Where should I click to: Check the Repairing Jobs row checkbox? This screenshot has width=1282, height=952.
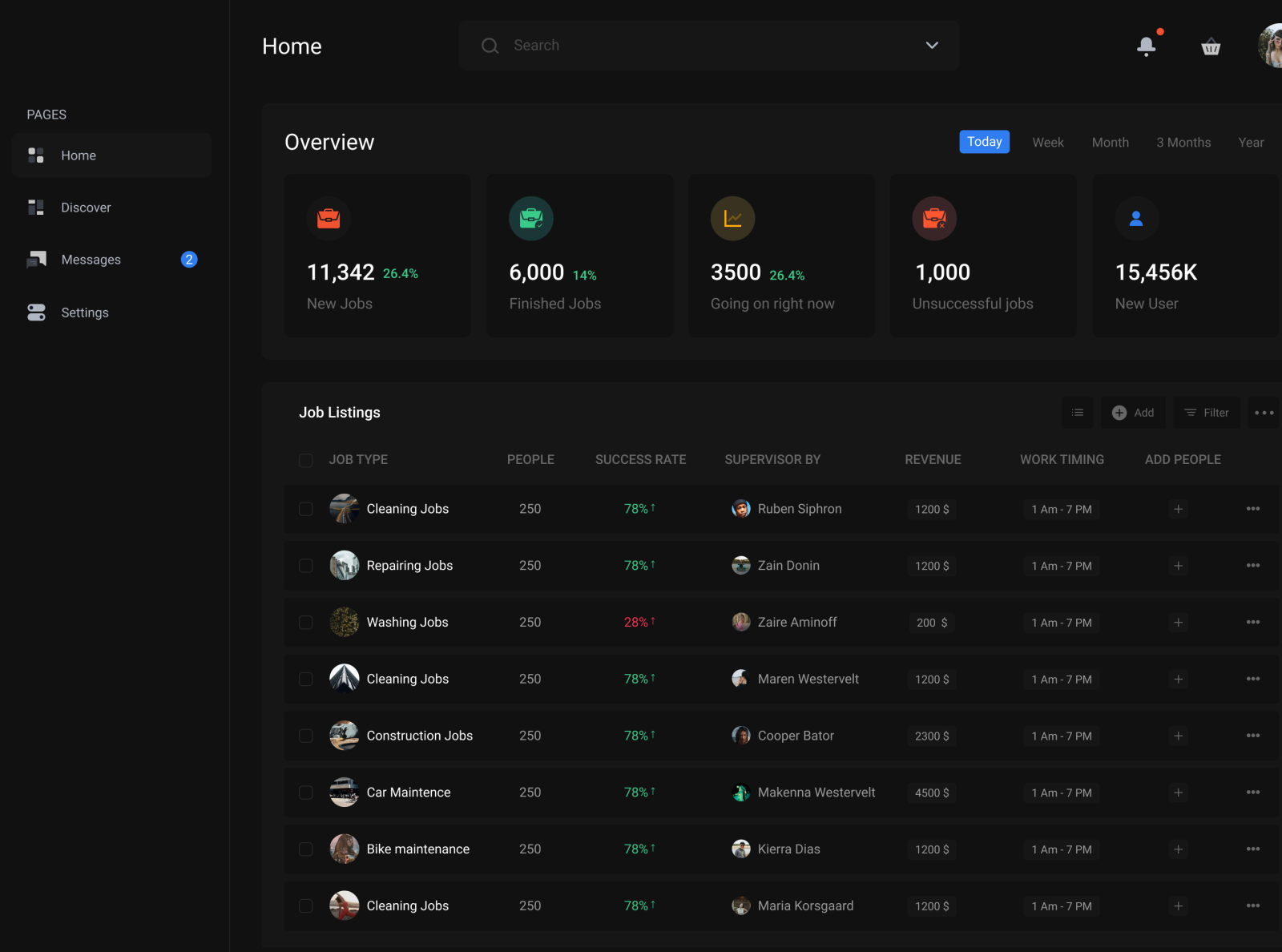click(x=305, y=566)
